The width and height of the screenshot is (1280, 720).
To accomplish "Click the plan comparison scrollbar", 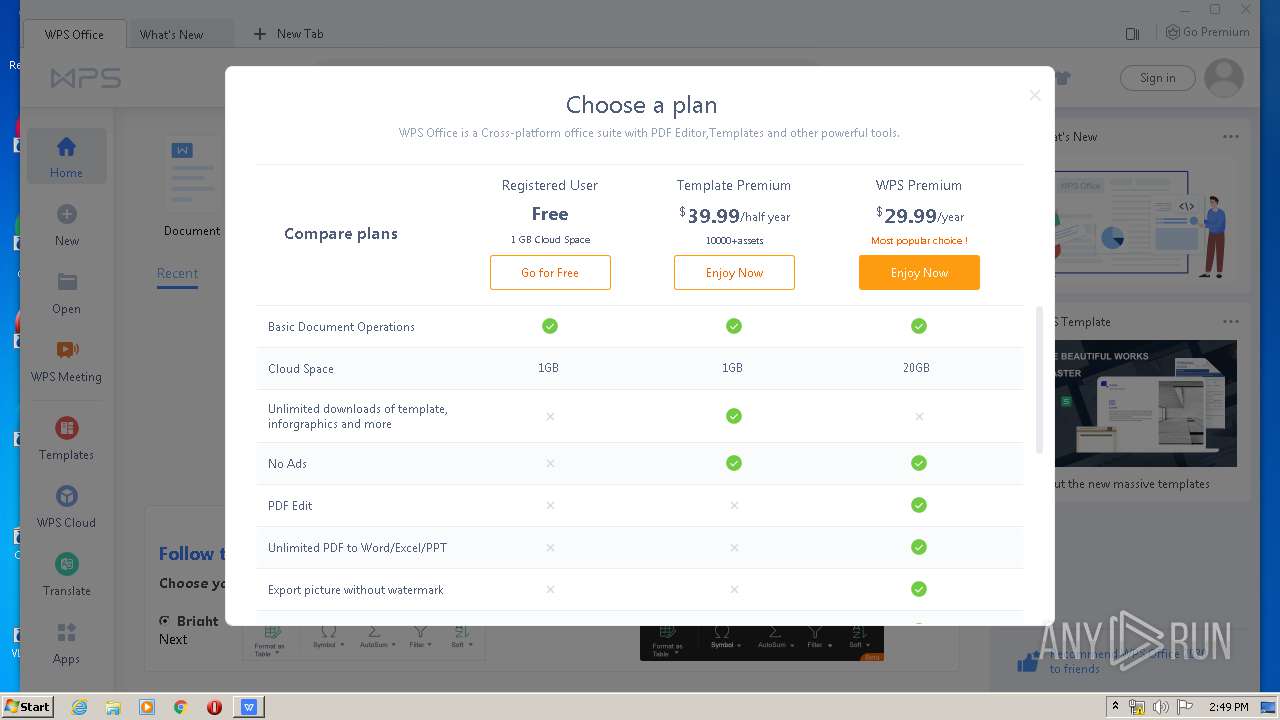I will [x=1039, y=380].
